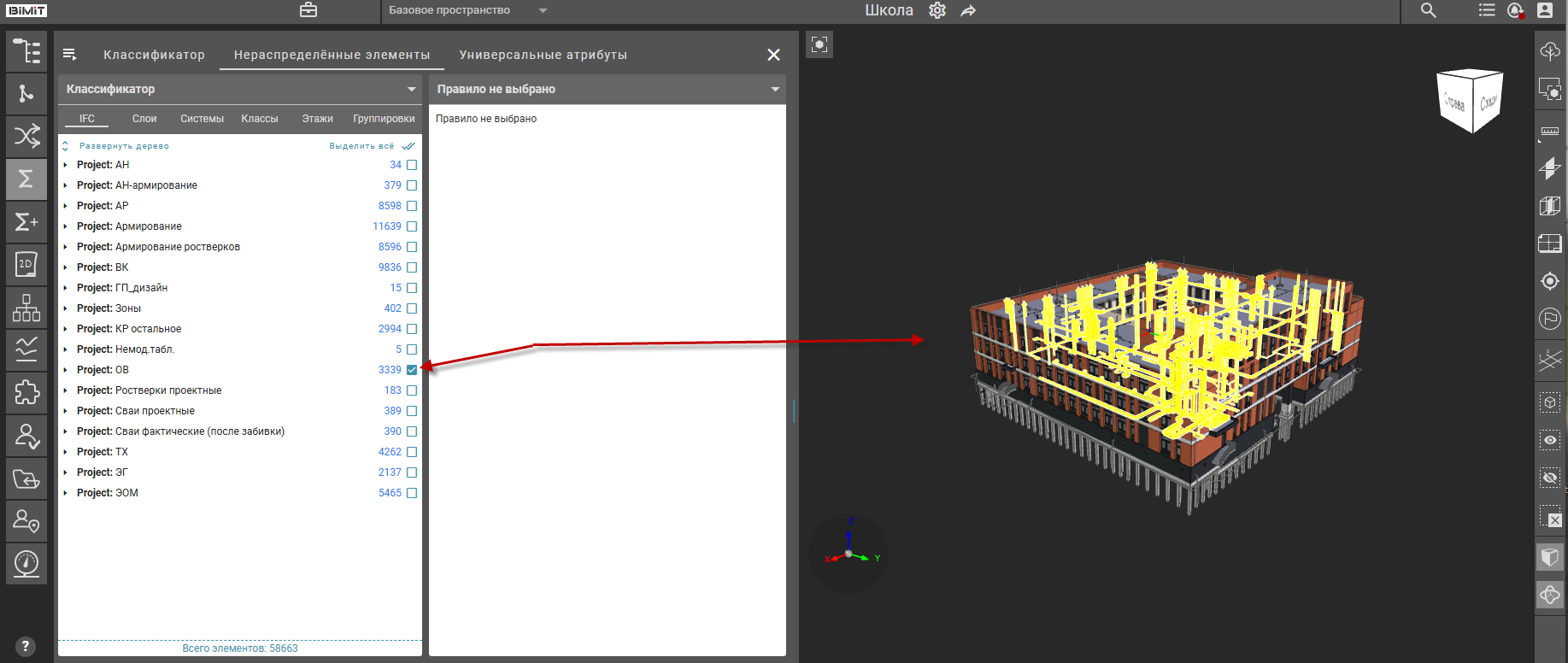Select the sigma summation tool
Viewport: 1568px width, 663px height.
pyautogui.click(x=26, y=179)
